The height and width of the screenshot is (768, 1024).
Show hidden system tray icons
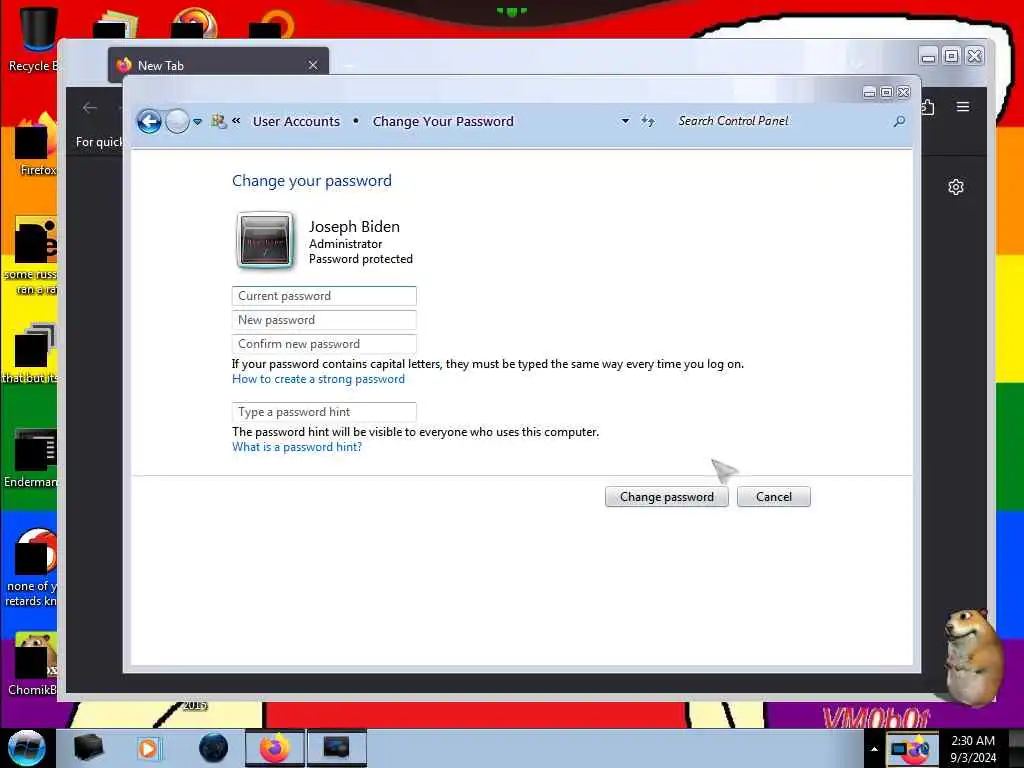click(874, 749)
